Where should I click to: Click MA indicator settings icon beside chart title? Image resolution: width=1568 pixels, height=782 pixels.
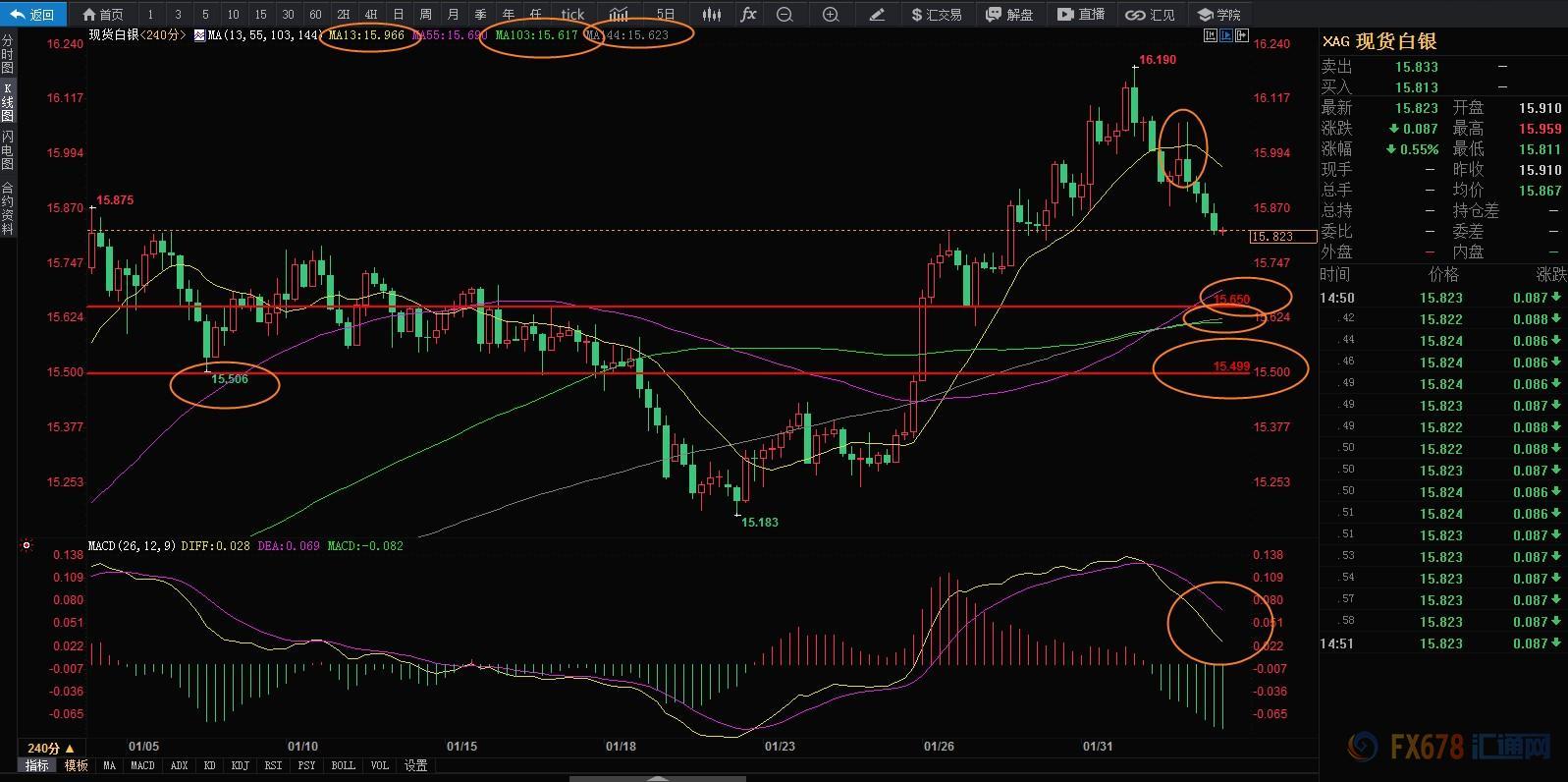199,34
